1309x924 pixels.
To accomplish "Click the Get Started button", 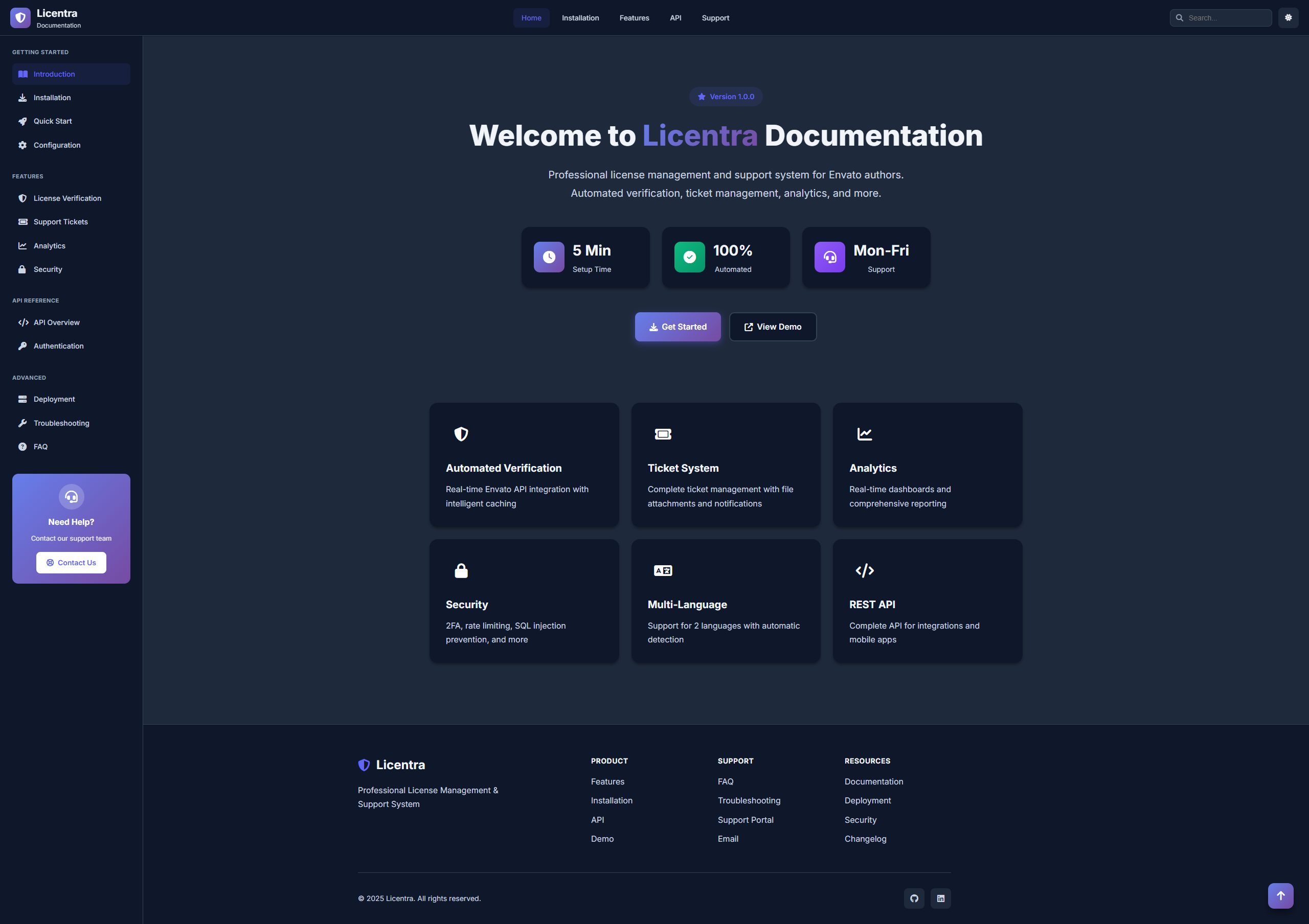I will [x=678, y=327].
